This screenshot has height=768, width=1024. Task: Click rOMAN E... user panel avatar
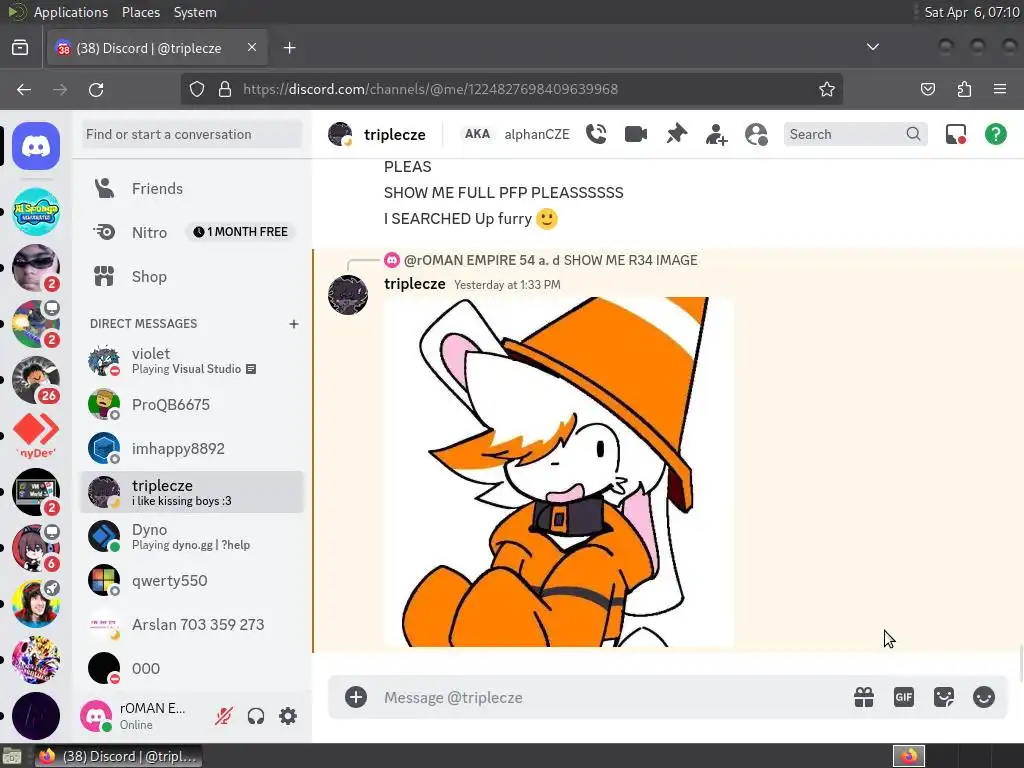pyautogui.click(x=96, y=716)
